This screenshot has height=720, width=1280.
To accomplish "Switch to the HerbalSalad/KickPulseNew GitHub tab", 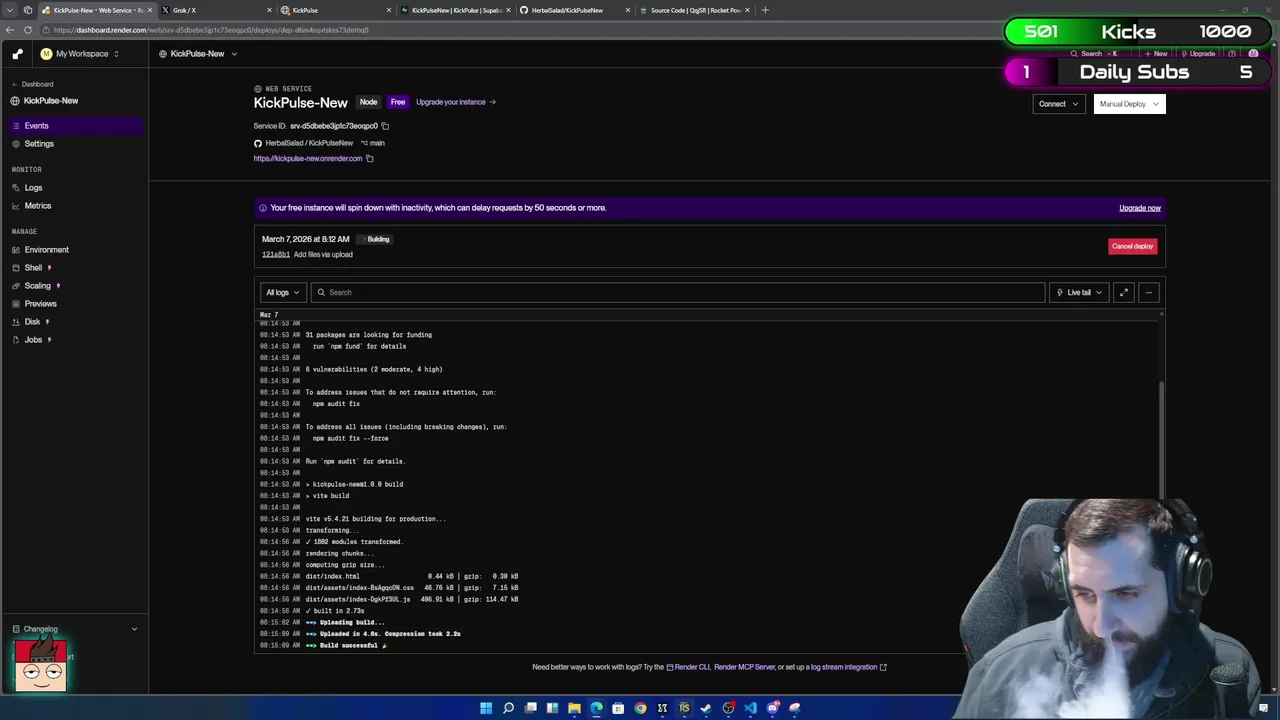I will [574, 10].
